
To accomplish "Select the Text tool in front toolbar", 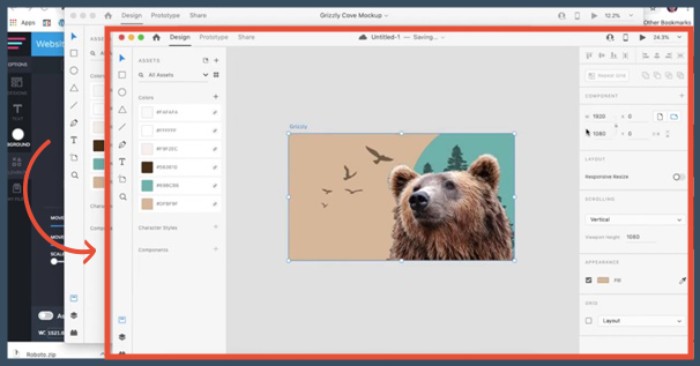I will click(x=122, y=162).
